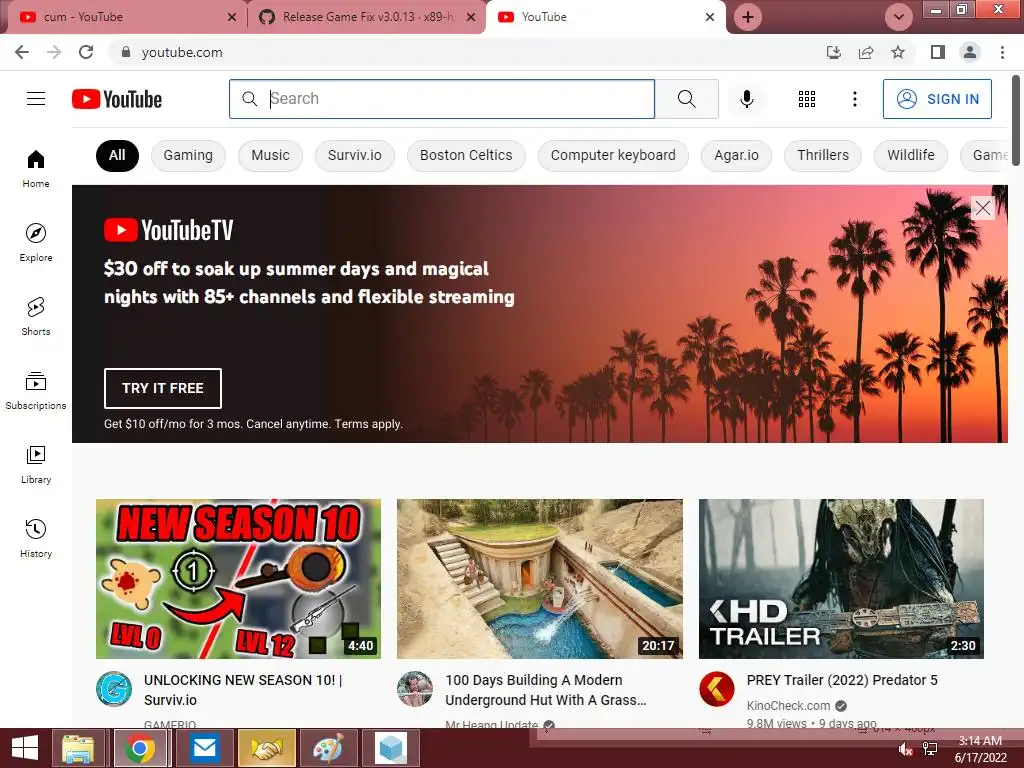
Task: Bookmark this tab with the star
Action: point(898,52)
